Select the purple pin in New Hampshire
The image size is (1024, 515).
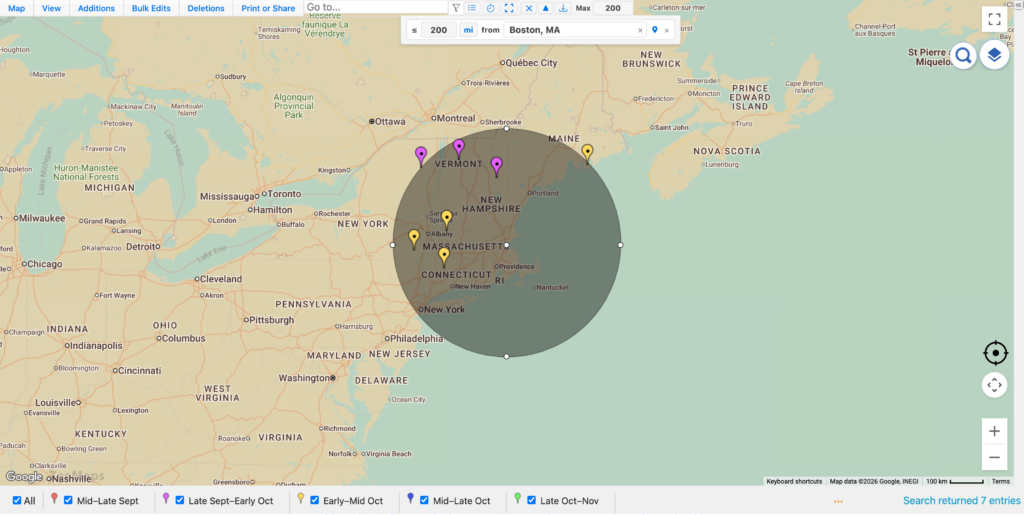[x=496, y=166]
